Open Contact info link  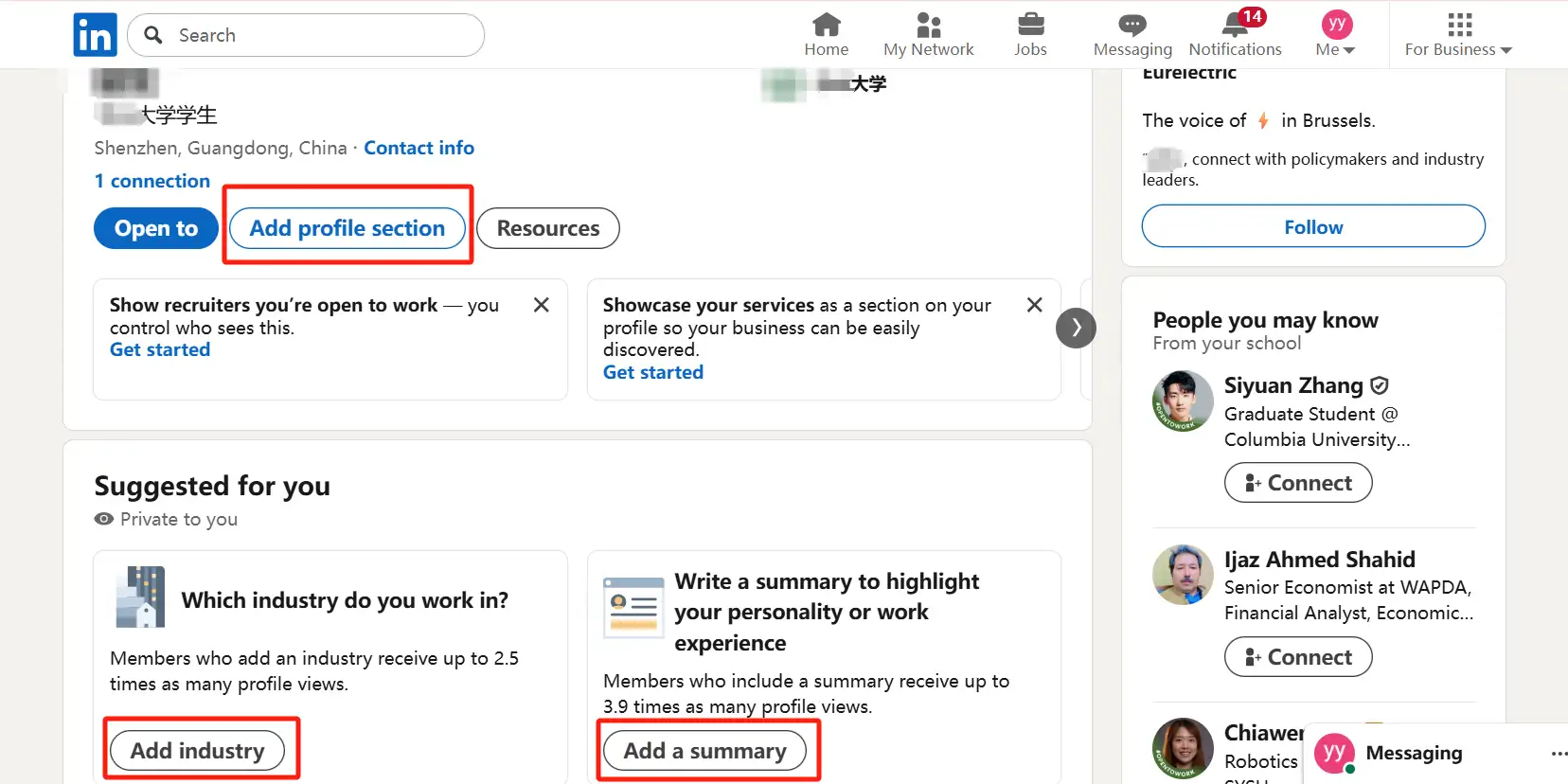419,148
